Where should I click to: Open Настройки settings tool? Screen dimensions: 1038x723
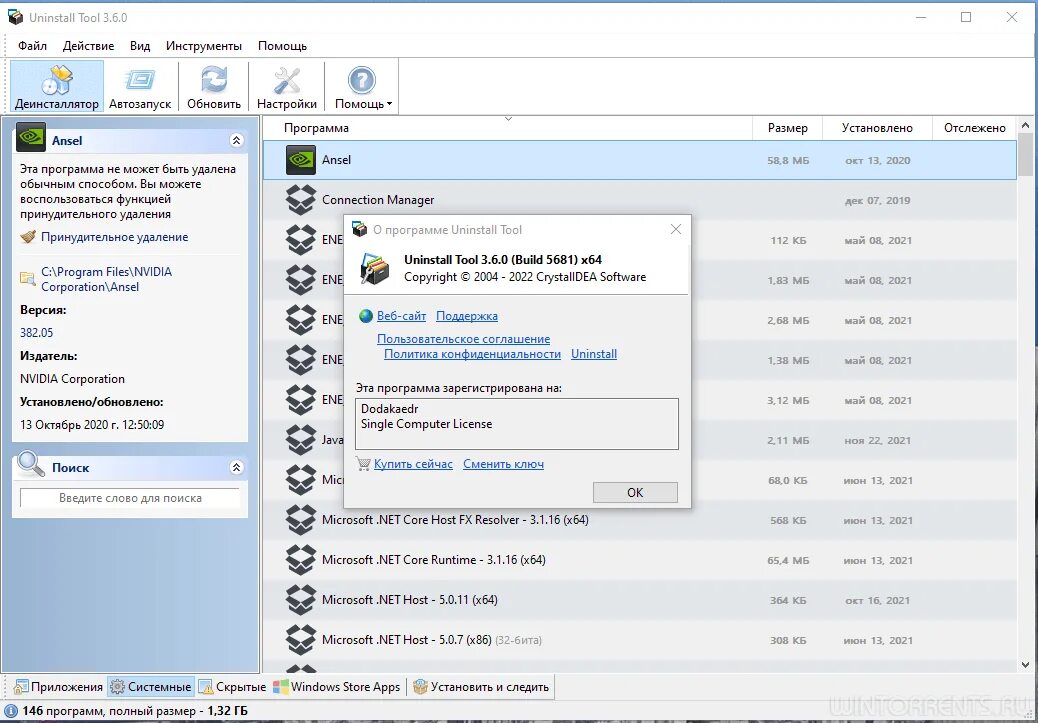[x=287, y=86]
